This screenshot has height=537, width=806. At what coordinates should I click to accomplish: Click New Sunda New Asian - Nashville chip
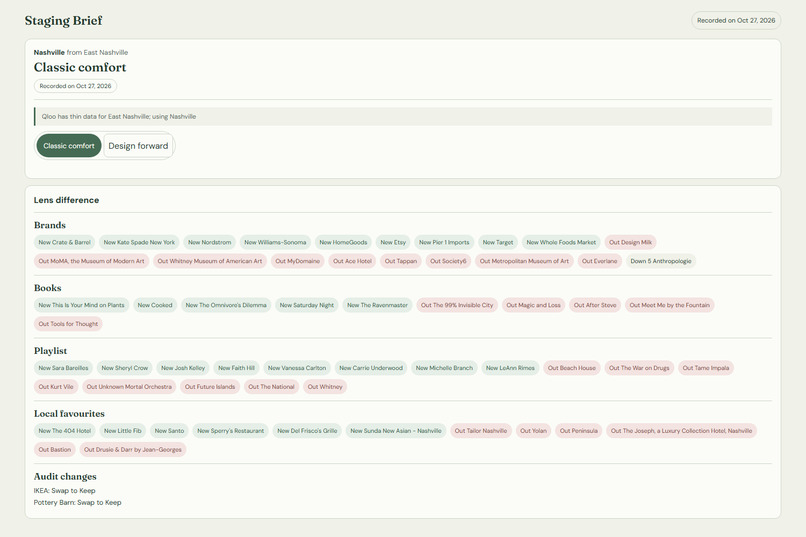click(396, 431)
